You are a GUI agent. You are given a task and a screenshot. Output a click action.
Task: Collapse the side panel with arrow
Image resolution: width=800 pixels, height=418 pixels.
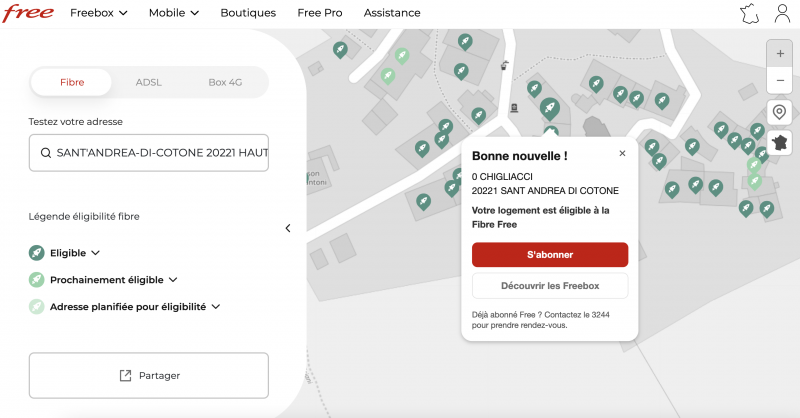click(x=288, y=228)
